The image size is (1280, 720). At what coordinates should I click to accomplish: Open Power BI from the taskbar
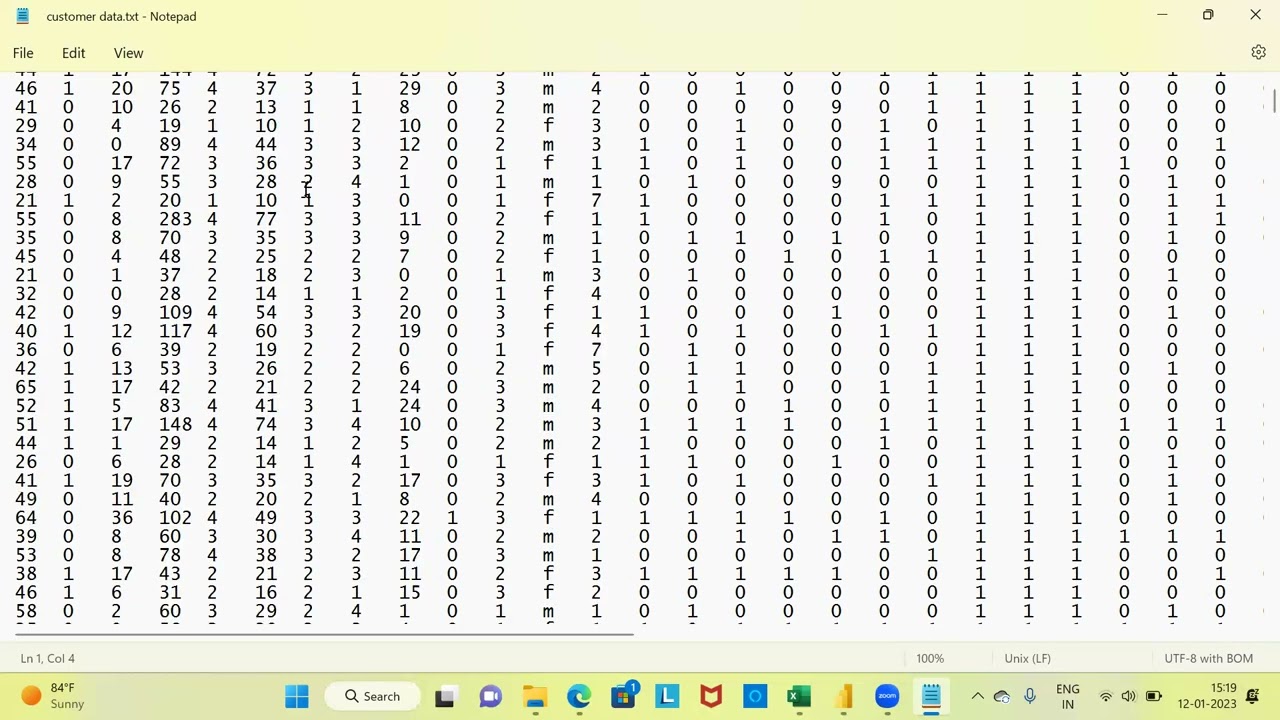[843, 696]
